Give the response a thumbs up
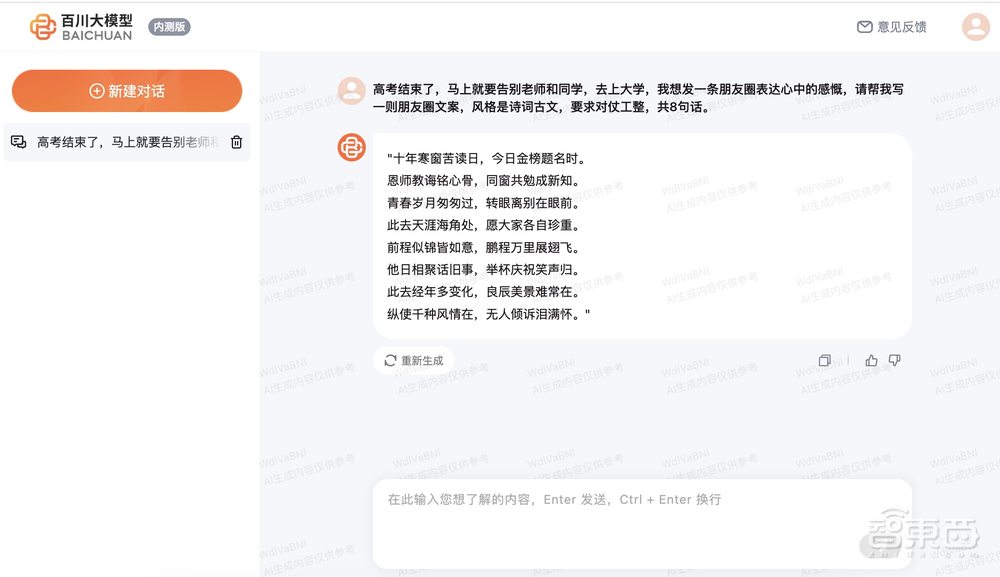 point(871,359)
